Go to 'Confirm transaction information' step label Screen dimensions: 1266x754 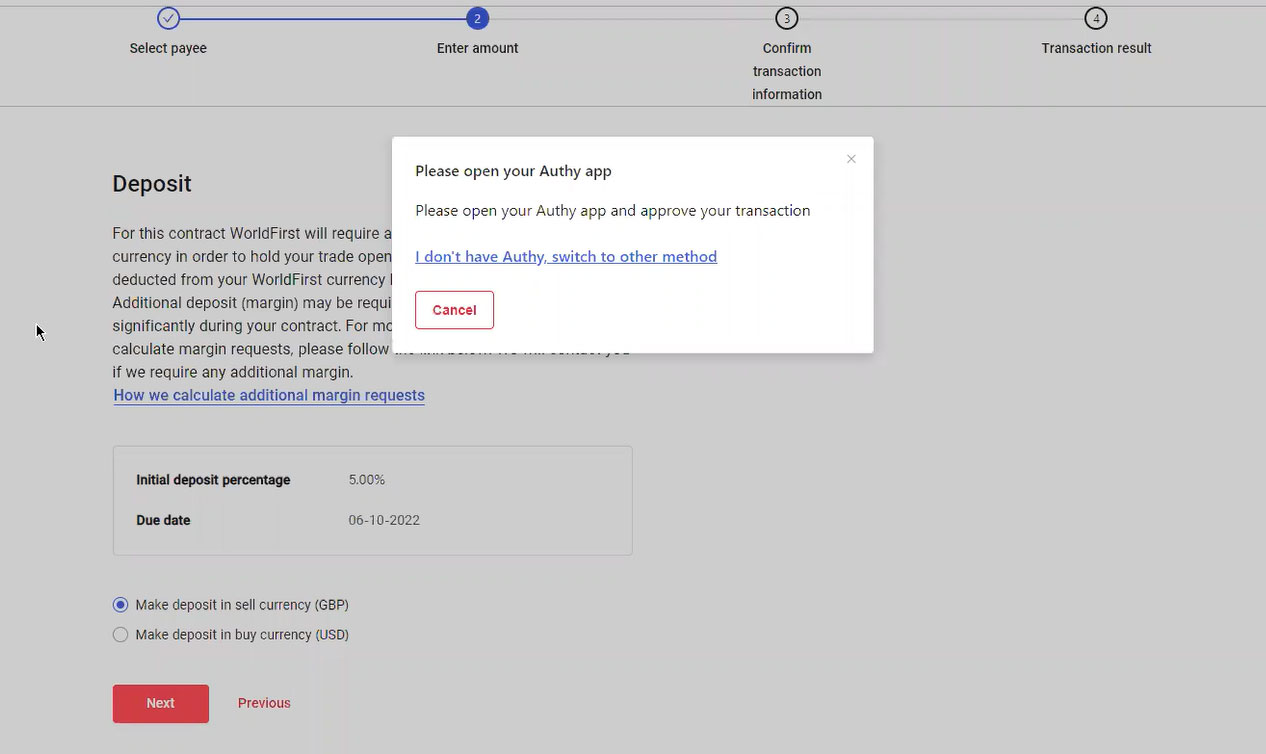(x=787, y=71)
